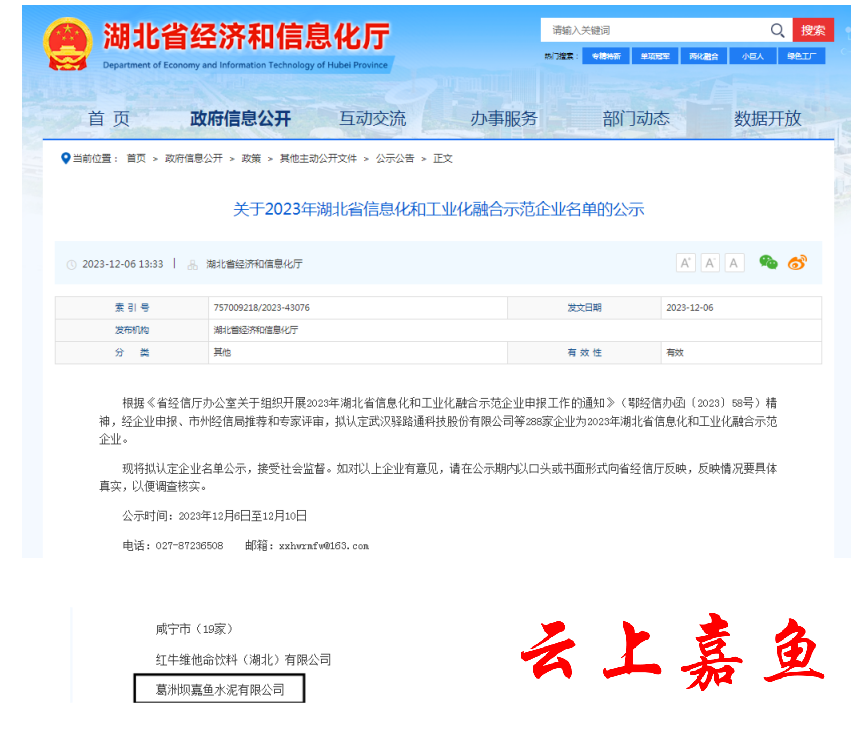Go to the 互动交流 navigation tab

(x=372, y=119)
